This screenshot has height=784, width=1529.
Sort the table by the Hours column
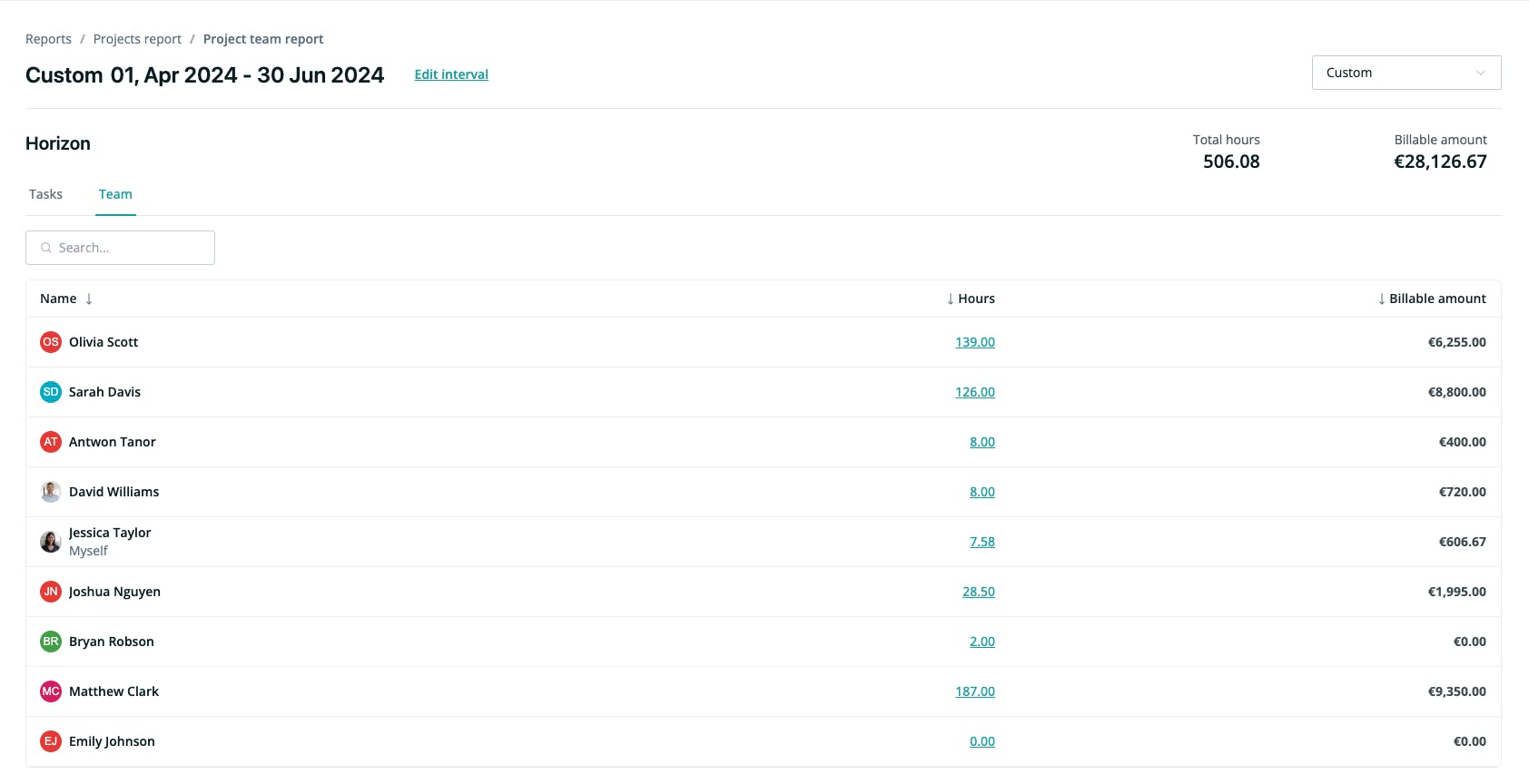pos(971,299)
